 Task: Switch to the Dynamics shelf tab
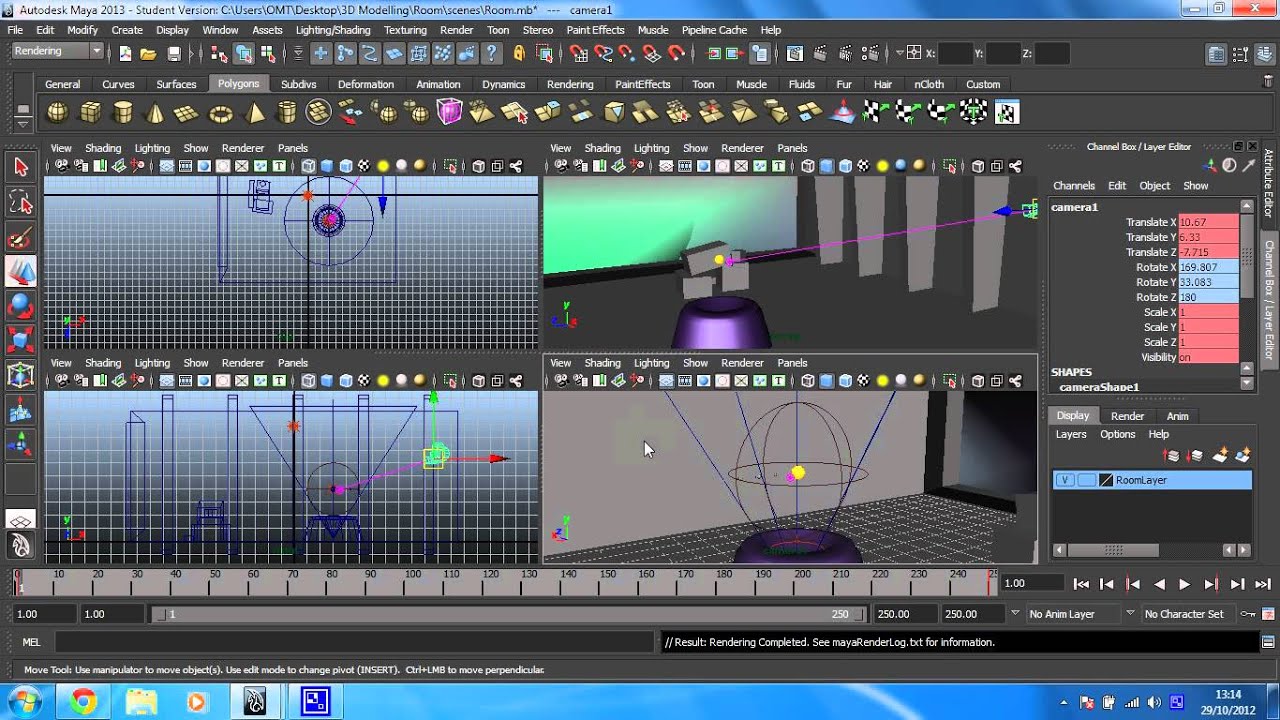[503, 84]
